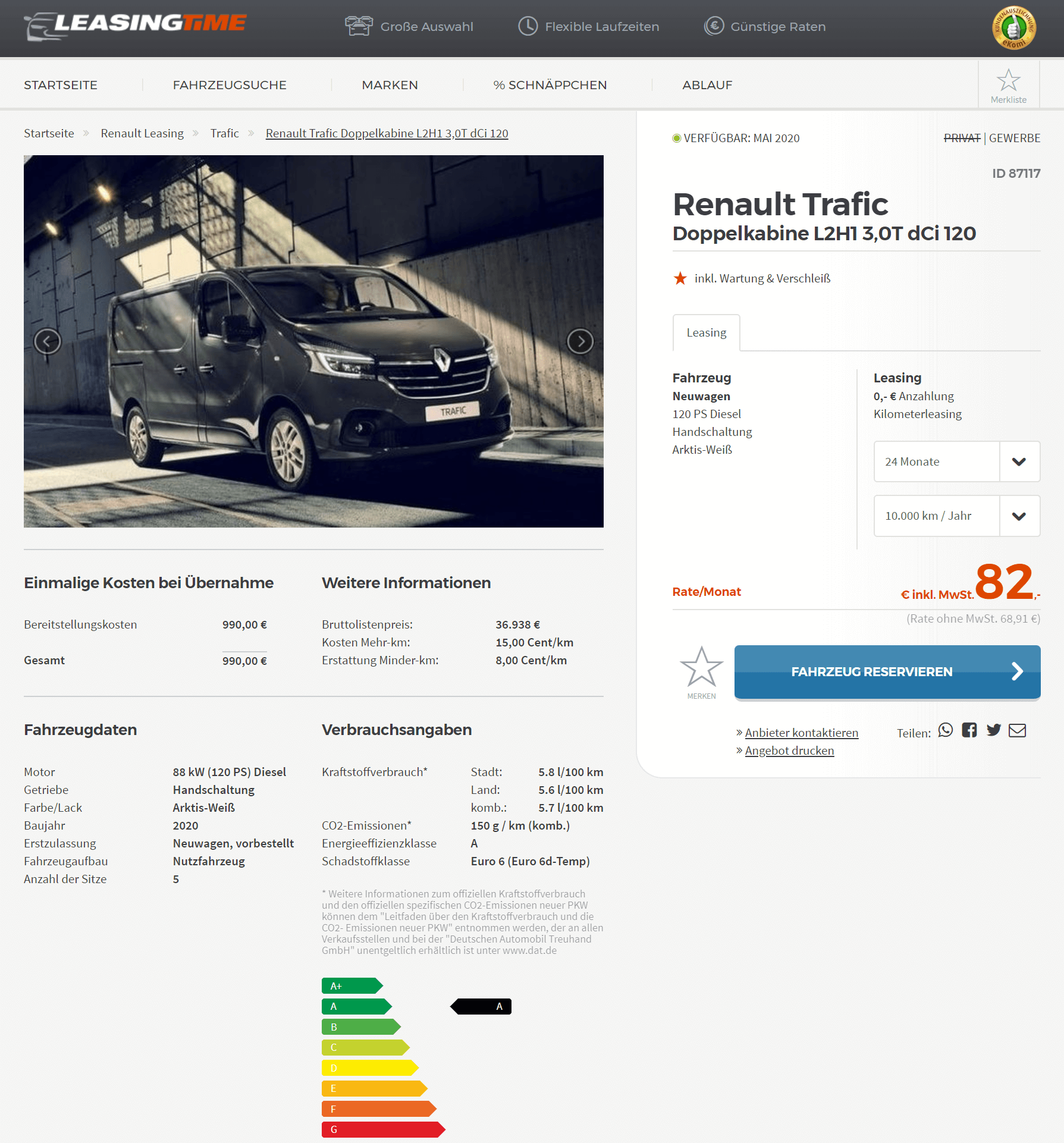
Task: Click the euro icon beside Günstige Raten
Action: click(714, 26)
